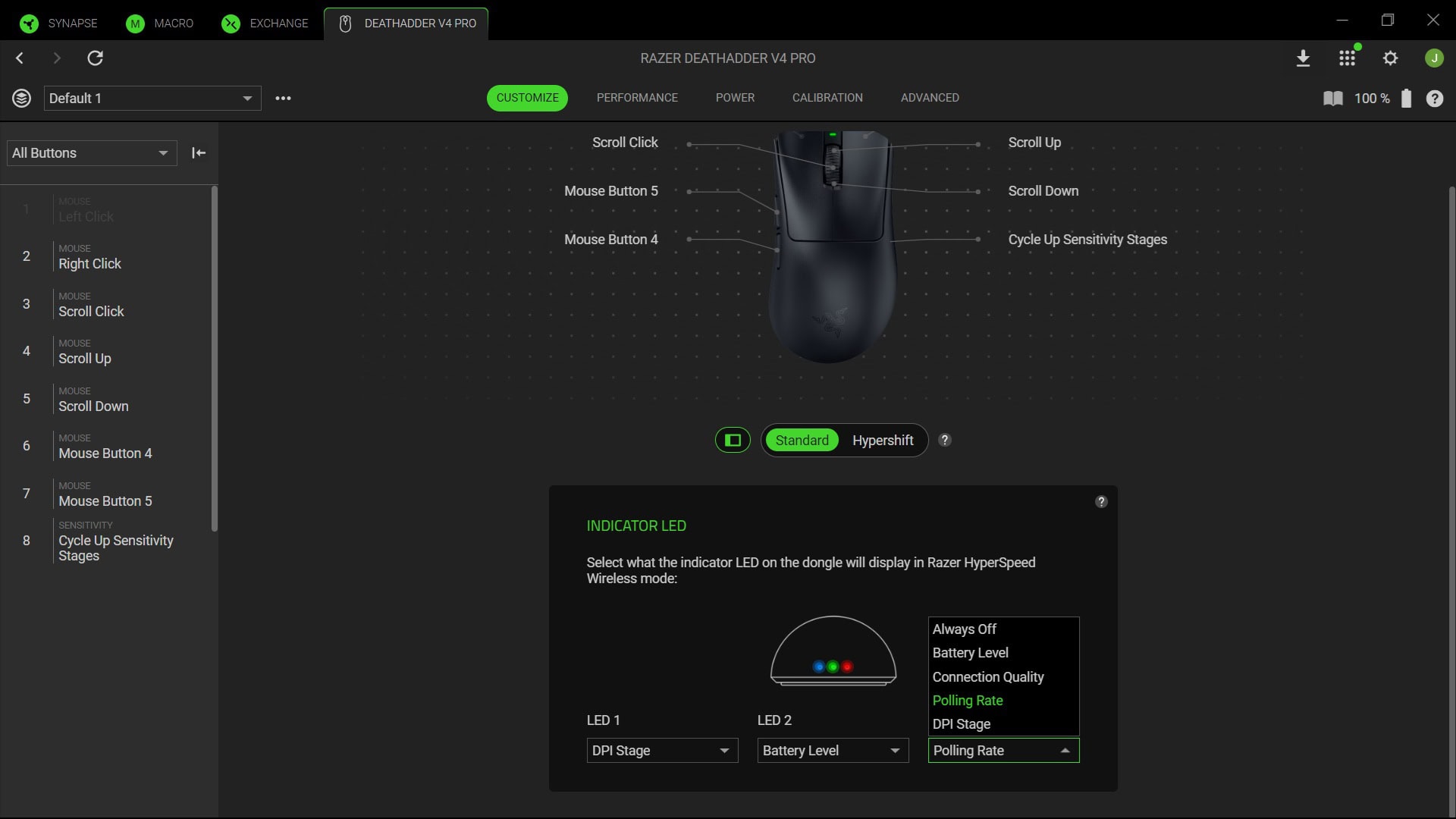
Task: Open Indicator LED panel help icon
Action: tap(1101, 502)
